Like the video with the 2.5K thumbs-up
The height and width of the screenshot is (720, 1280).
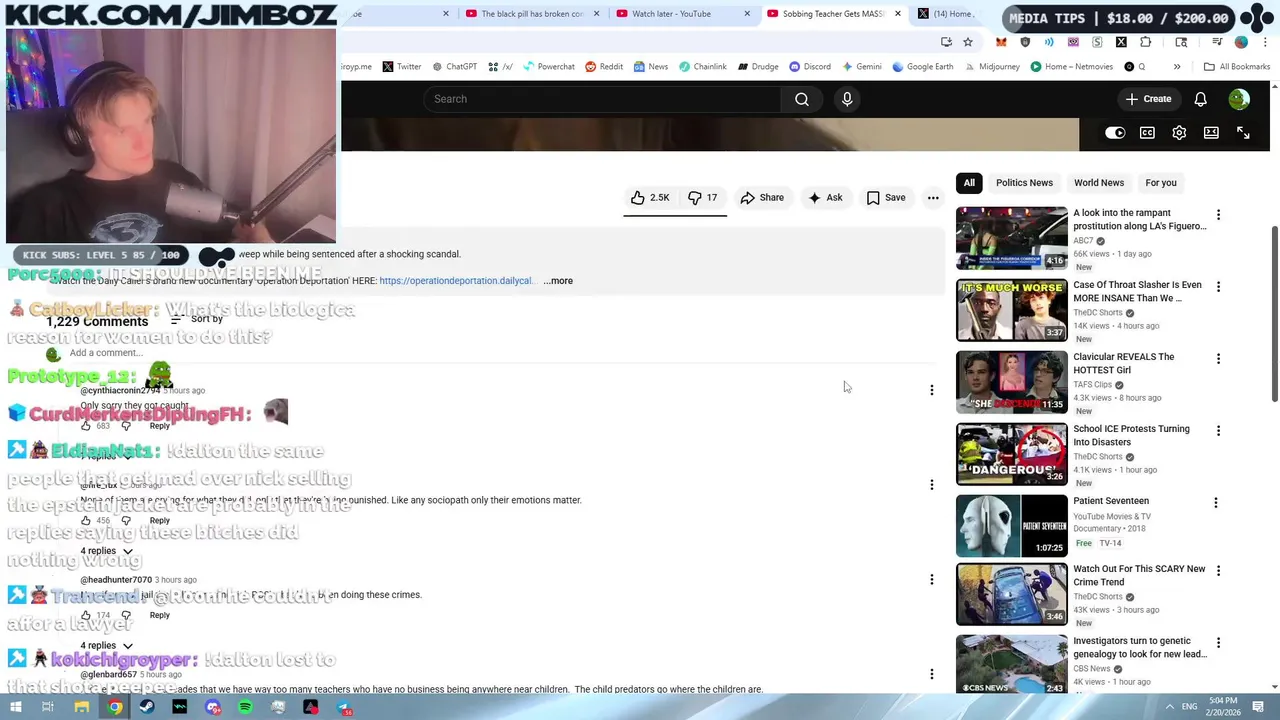point(649,198)
